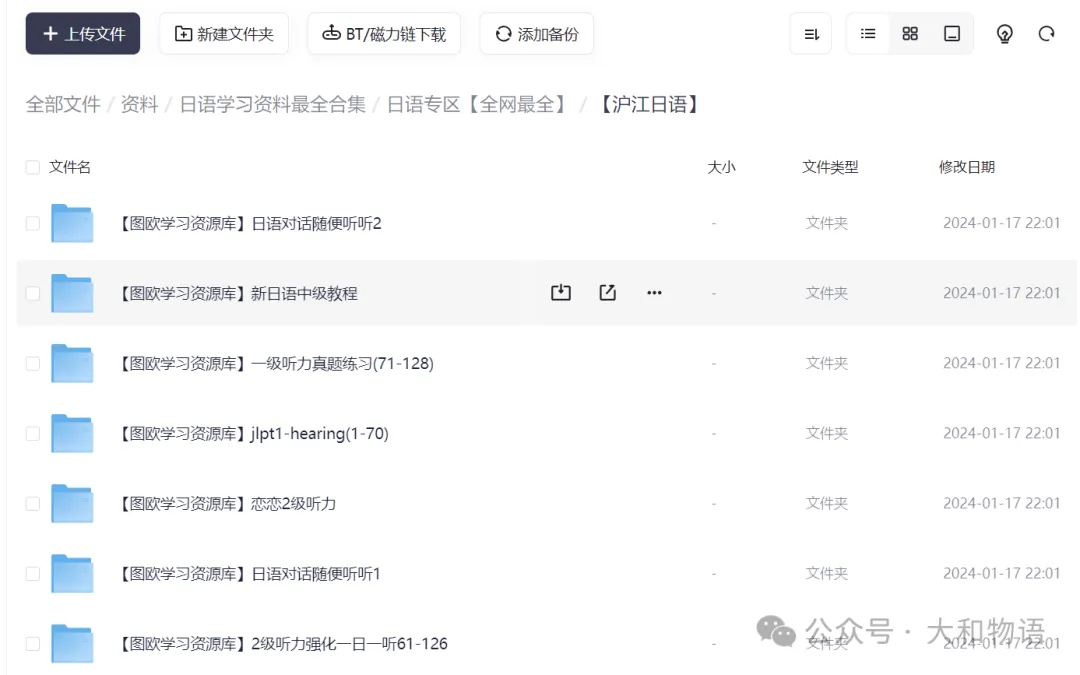Check the box for 日语对话随便听听1
The image size is (1080, 675).
click(x=32, y=574)
